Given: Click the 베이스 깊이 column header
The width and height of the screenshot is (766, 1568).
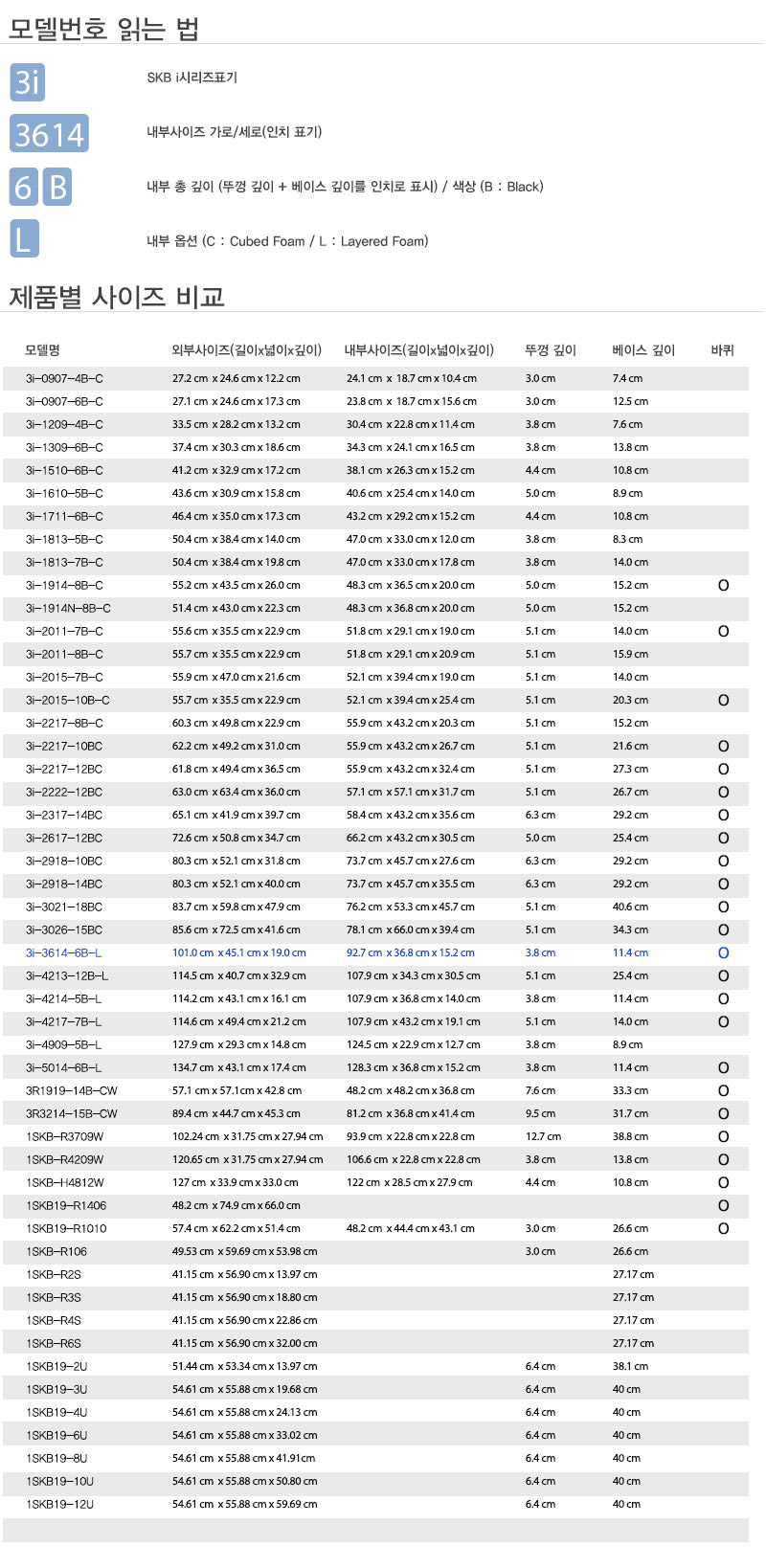Looking at the screenshot, I should tap(643, 350).
